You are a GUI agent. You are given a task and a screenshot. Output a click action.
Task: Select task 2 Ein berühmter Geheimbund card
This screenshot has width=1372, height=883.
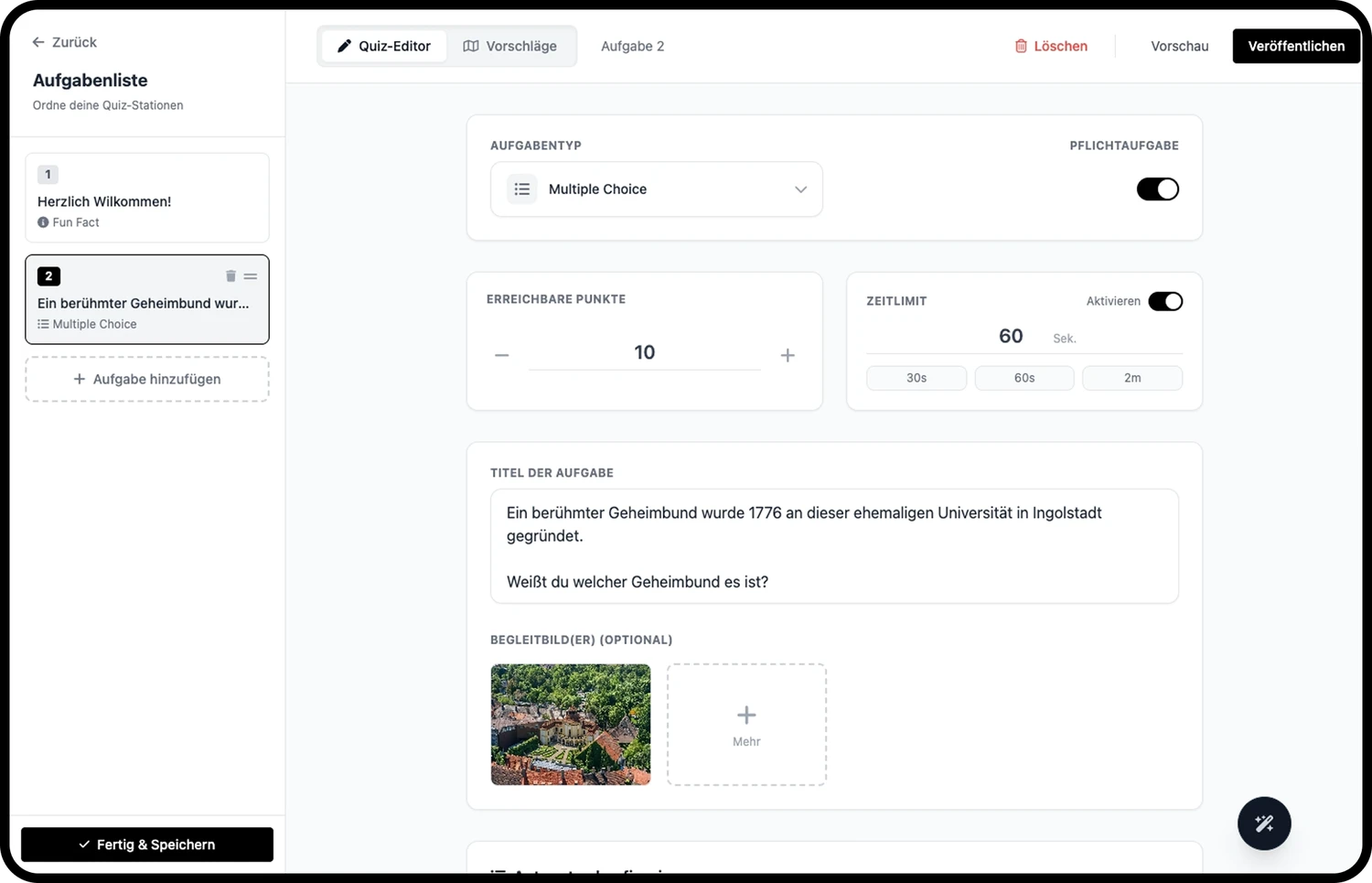(147, 299)
